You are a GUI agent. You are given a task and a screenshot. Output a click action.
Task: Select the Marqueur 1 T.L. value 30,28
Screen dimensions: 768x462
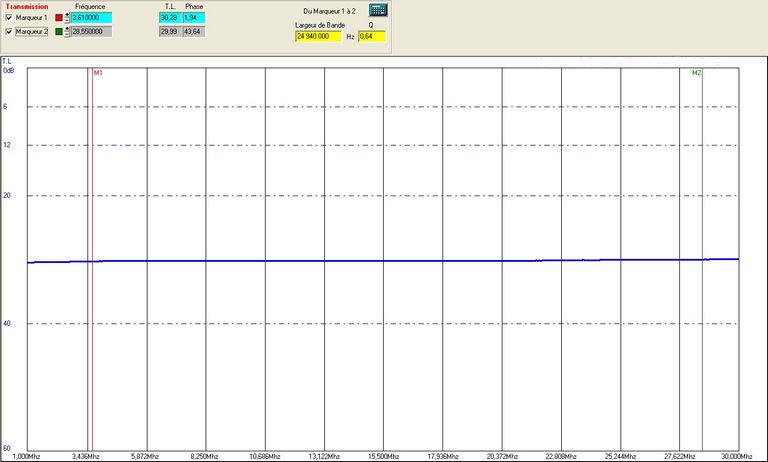coord(169,18)
